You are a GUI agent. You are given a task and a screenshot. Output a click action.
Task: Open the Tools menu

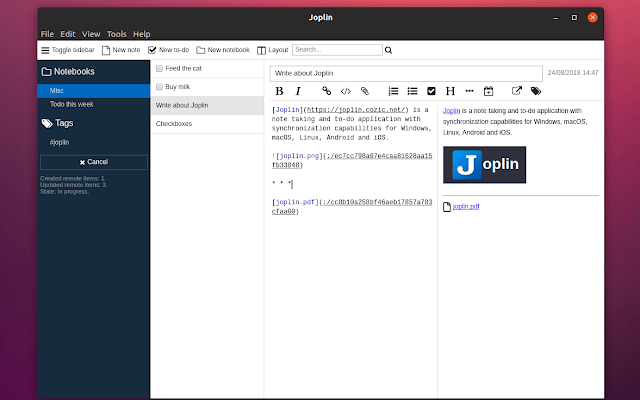[x=117, y=34]
